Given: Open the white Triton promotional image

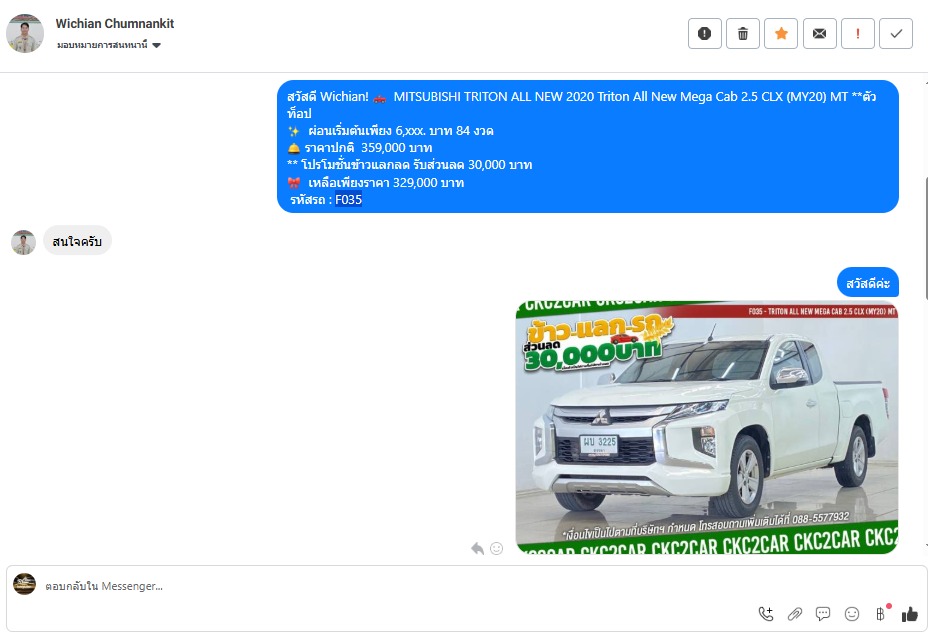Looking at the screenshot, I should pos(707,427).
